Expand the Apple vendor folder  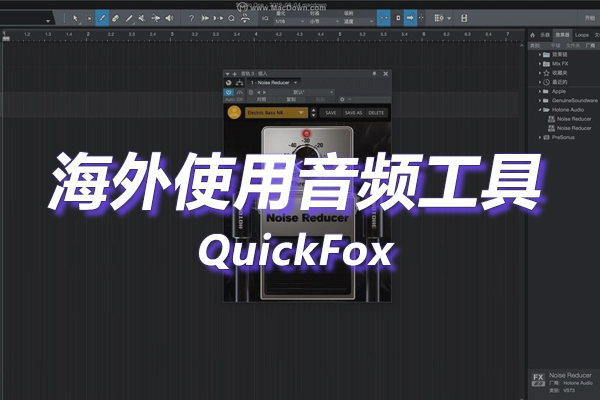pos(540,91)
